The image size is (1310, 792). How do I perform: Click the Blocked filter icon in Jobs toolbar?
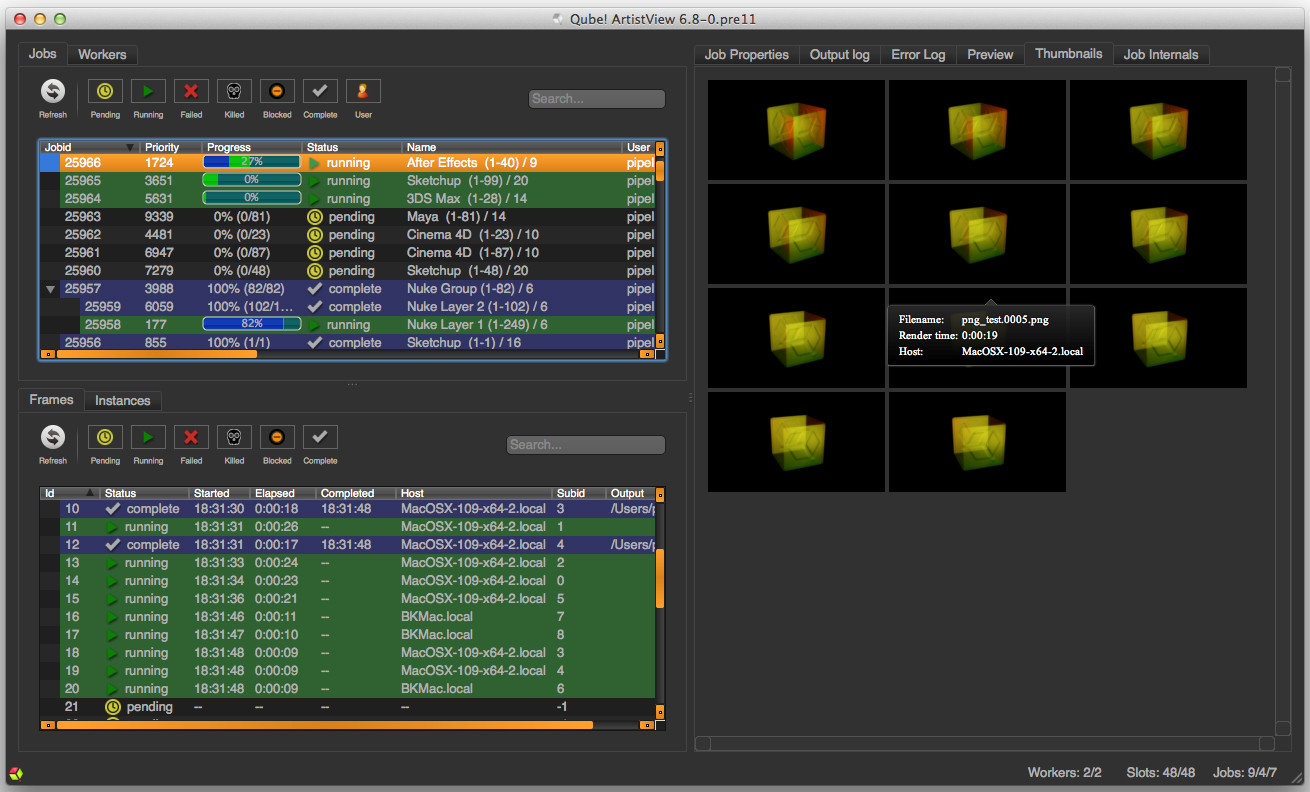click(x=277, y=92)
